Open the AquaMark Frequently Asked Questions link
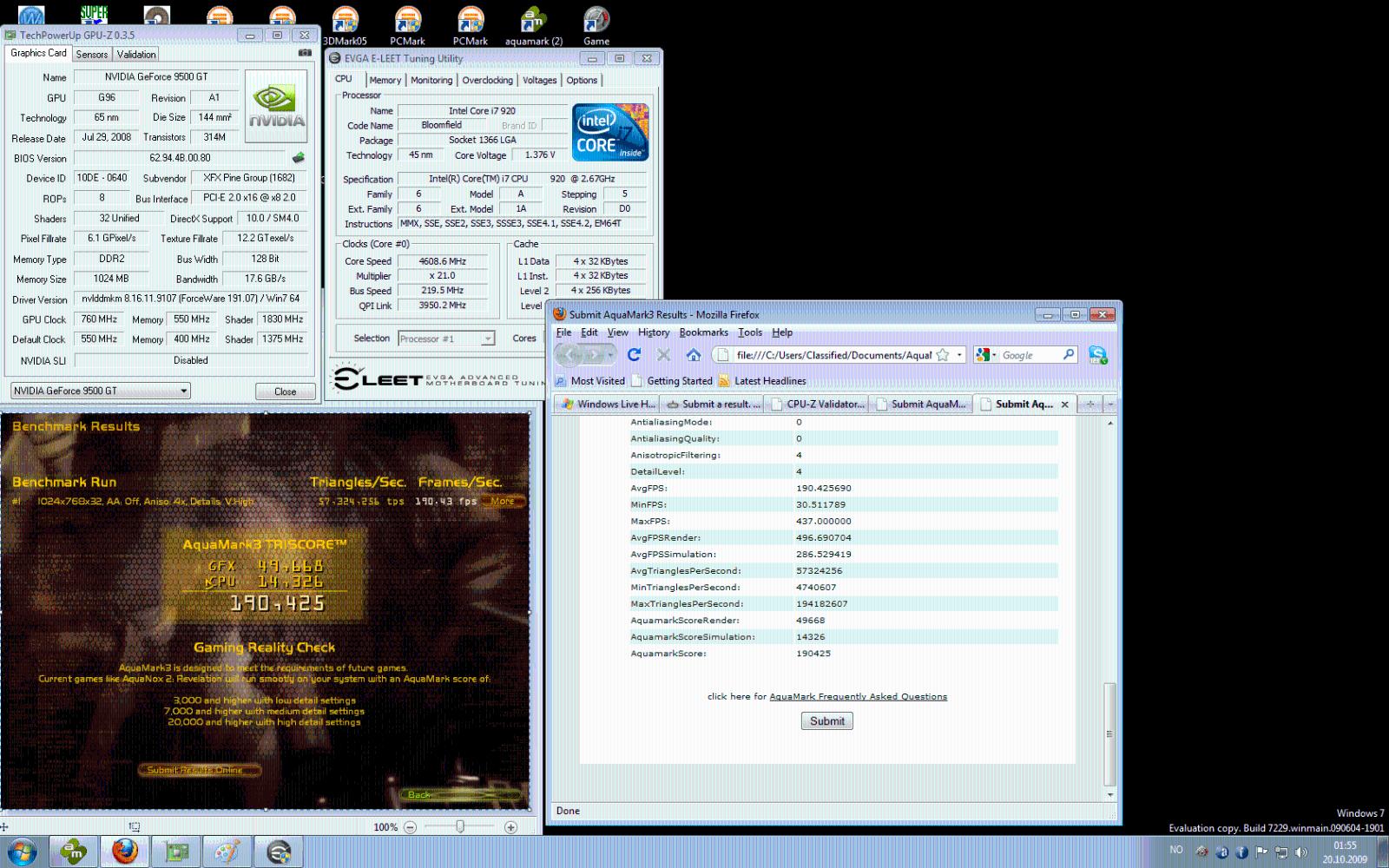Image resolution: width=1389 pixels, height=868 pixels. pos(858,696)
